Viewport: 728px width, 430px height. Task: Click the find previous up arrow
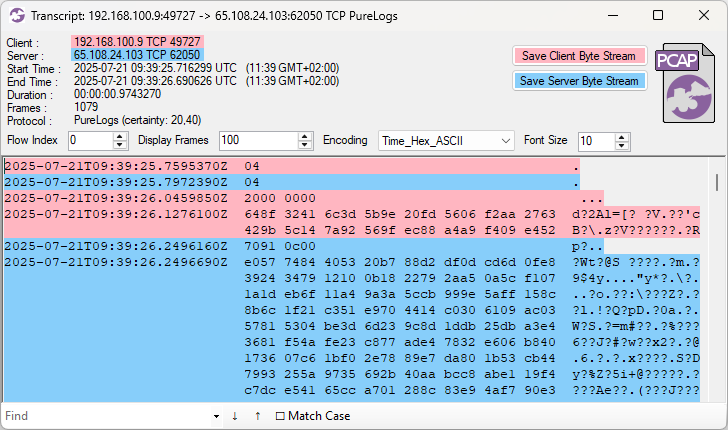click(258, 416)
